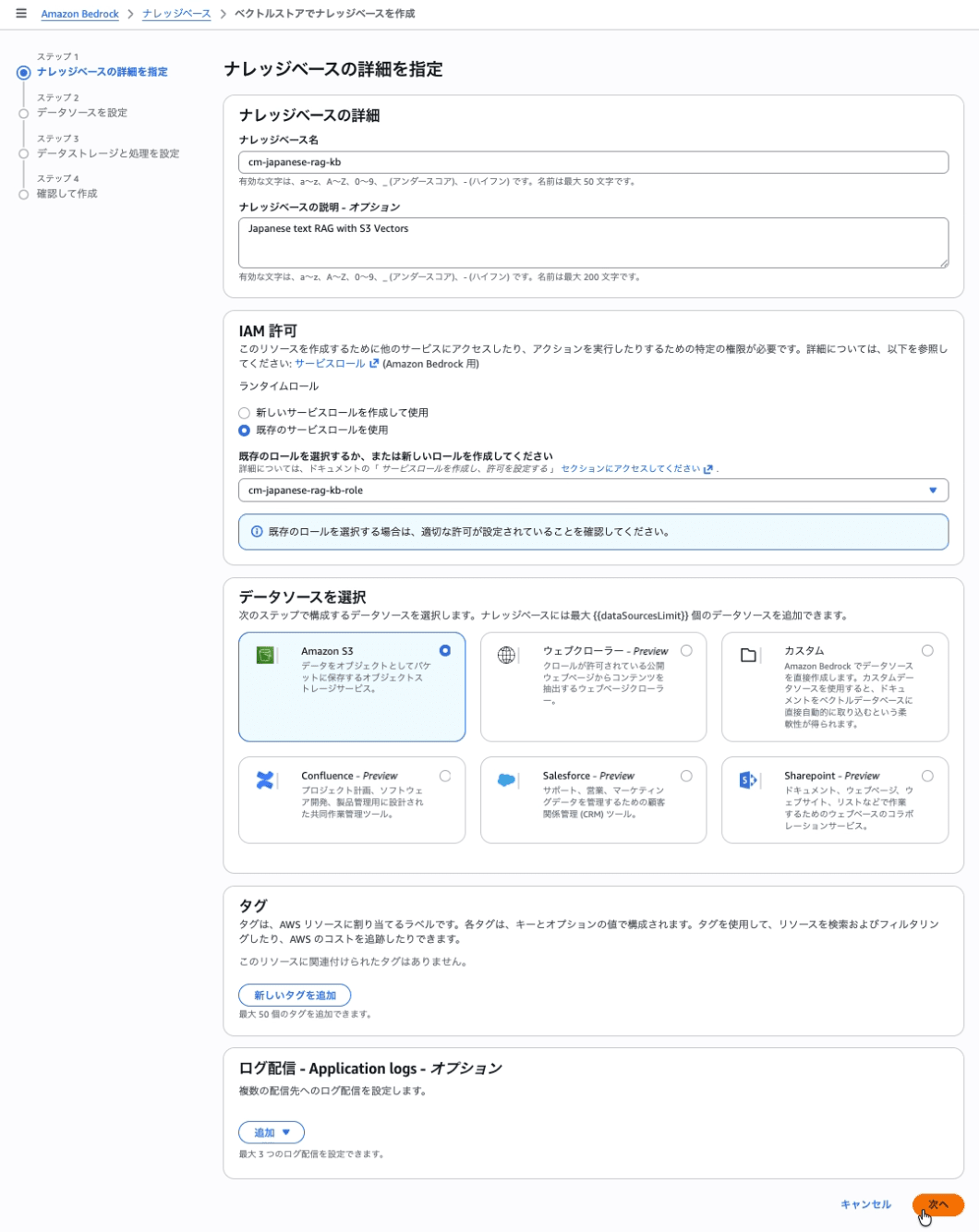Image resolution: width=979 pixels, height=1232 pixels.
Task: Choose Confluence Preview data source radio
Action: pyautogui.click(x=445, y=776)
